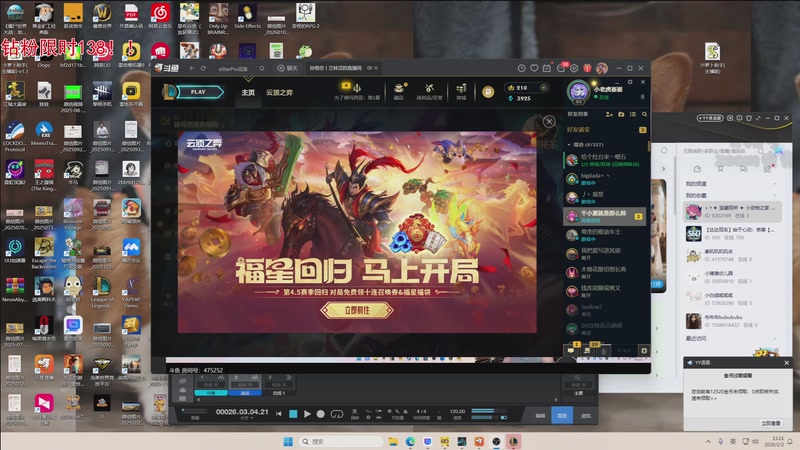Click the Douyu refresh icon
Viewport: 800px width, 450px height.
pyautogui.click(x=203, y=68)
